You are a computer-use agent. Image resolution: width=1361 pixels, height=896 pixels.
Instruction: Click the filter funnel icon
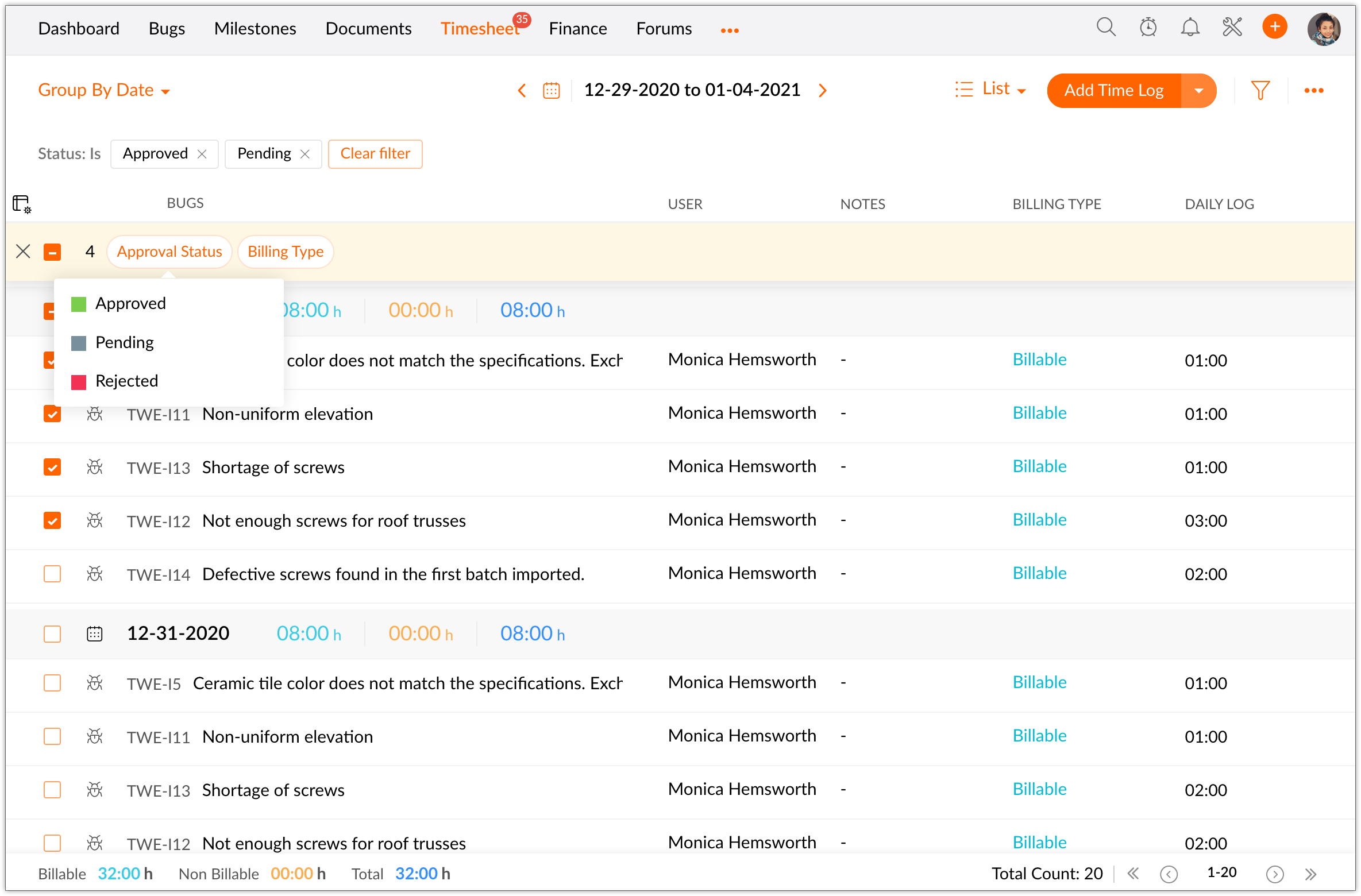click(1260, 90)
